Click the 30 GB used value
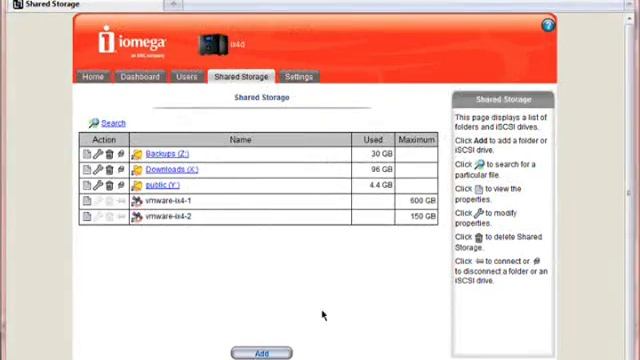The height and width of the screenshot is (360, 640). coord(382,154)
